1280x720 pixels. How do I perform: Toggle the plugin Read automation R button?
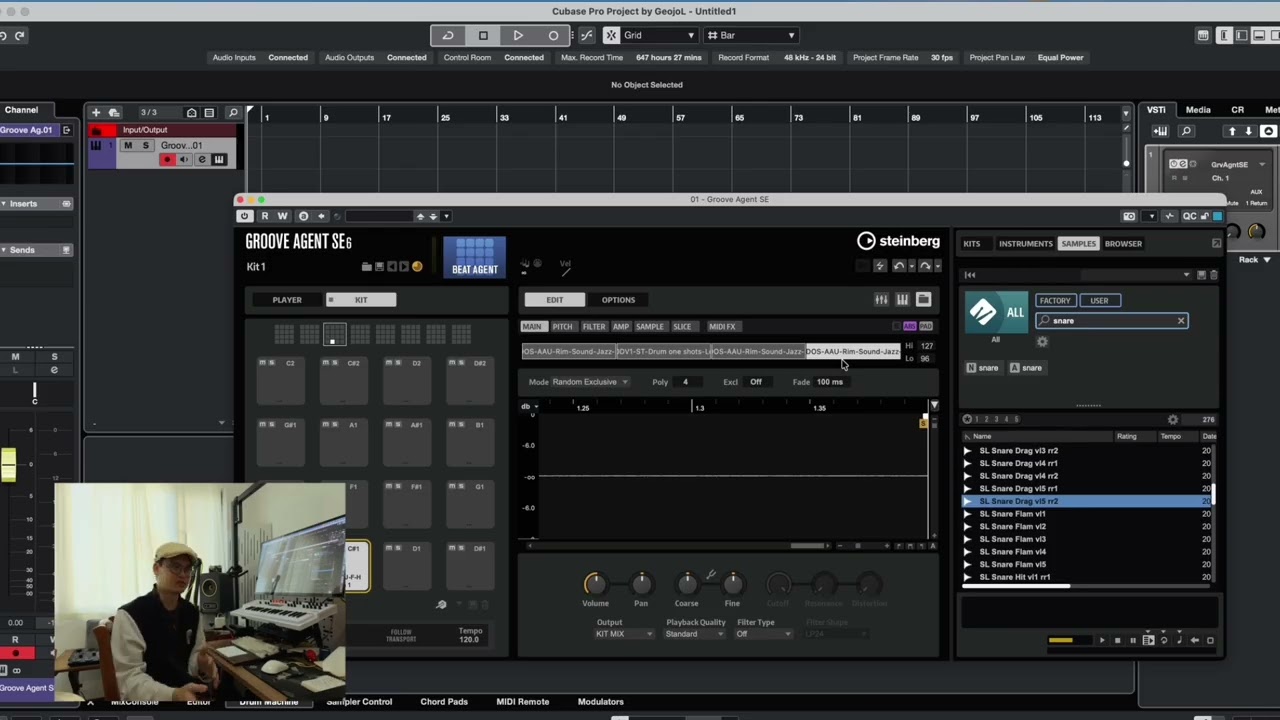(x=265, y=216)
